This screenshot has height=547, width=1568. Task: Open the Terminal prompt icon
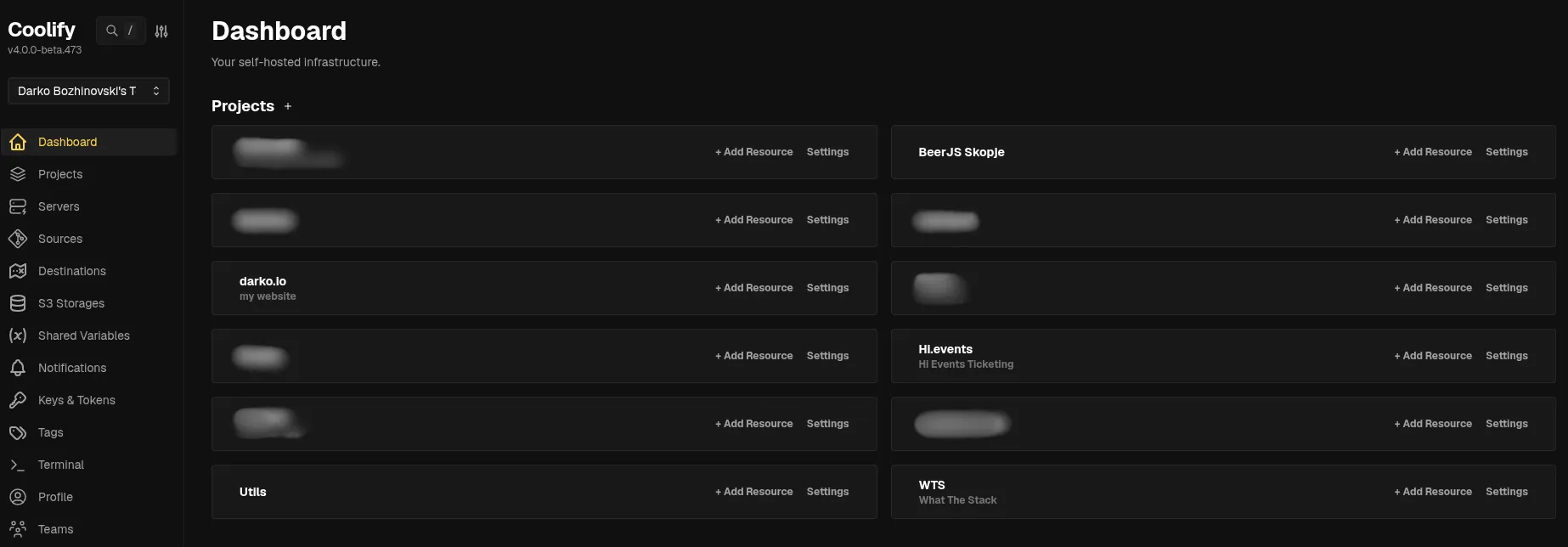point(18,464)
